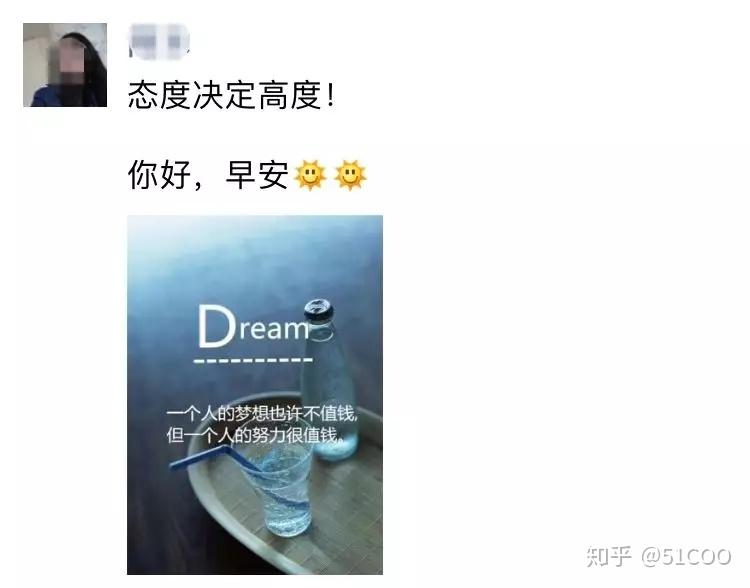Click the letters 'ream' in the Dream poster
The height and width of the screenshot is (588, 750).
pyautogui.click(x=273, y=329)
